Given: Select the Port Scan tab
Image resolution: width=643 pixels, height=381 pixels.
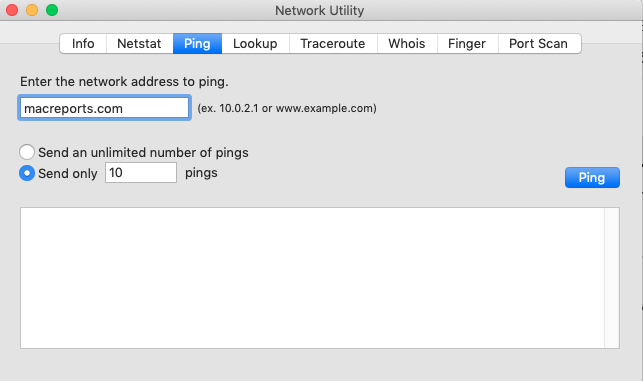Looking at the screenshot, I should point(539,43).
